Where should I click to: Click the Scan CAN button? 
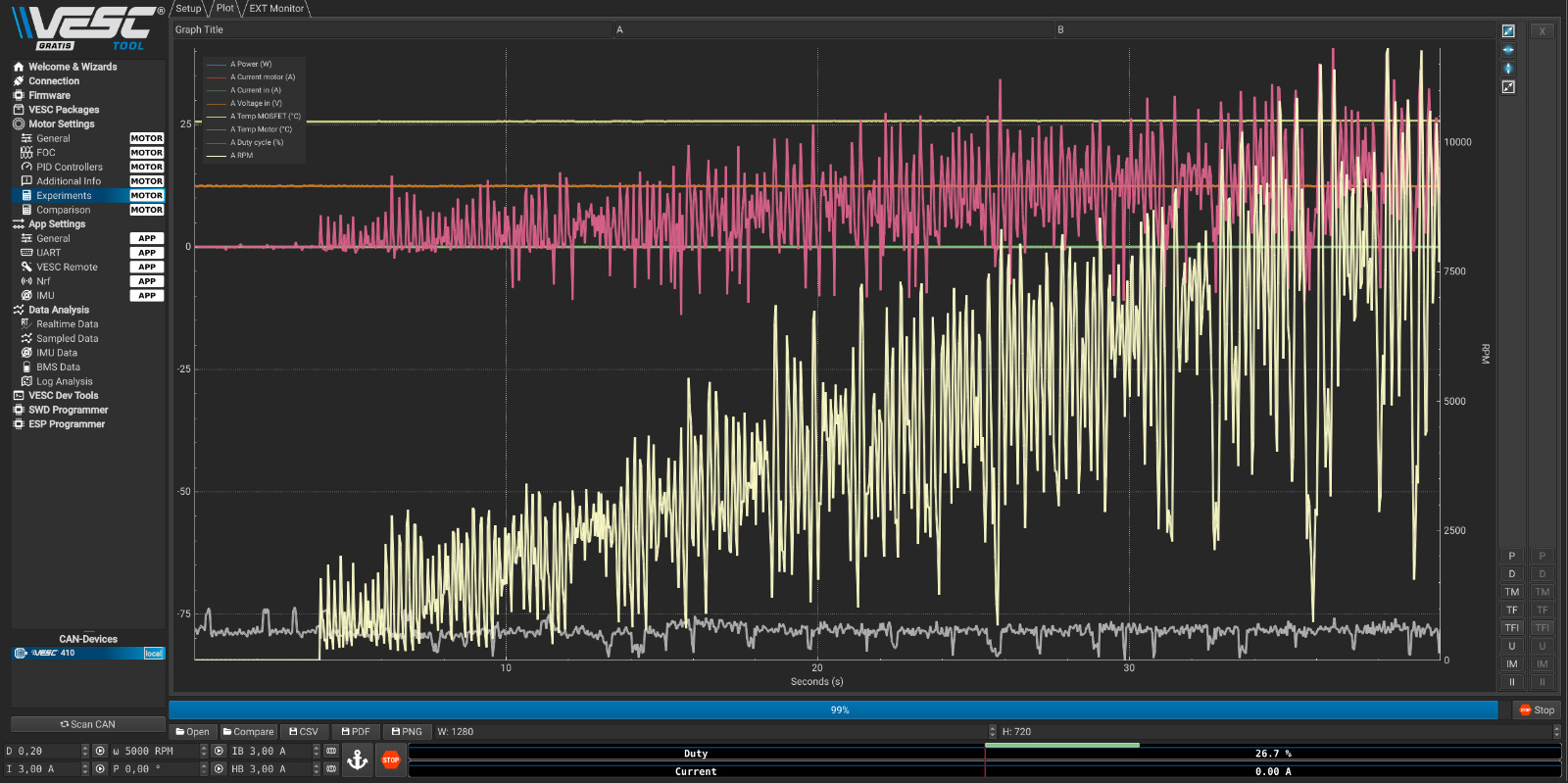88,725
